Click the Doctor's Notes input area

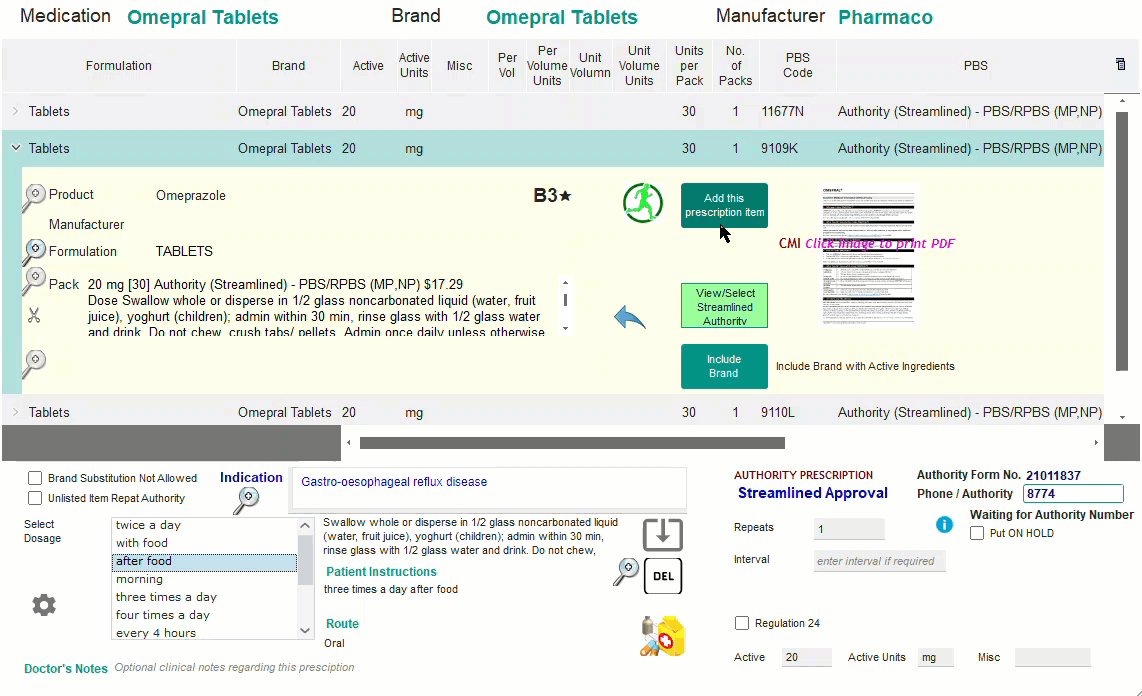pos(235,668)
